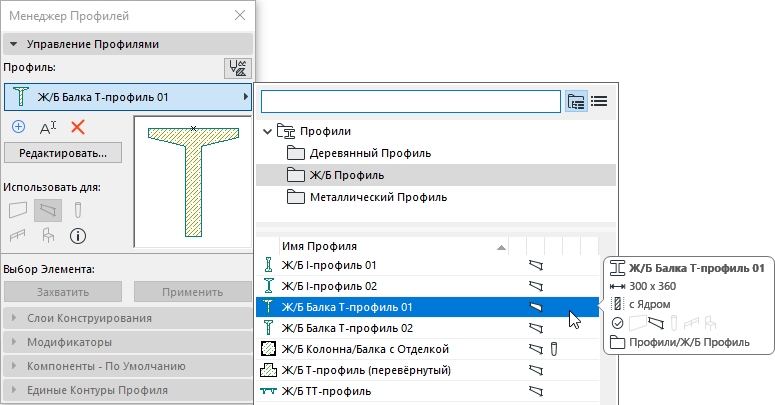
Task: Click the T-profile preview thumbnail
Action: pos(193,181)
